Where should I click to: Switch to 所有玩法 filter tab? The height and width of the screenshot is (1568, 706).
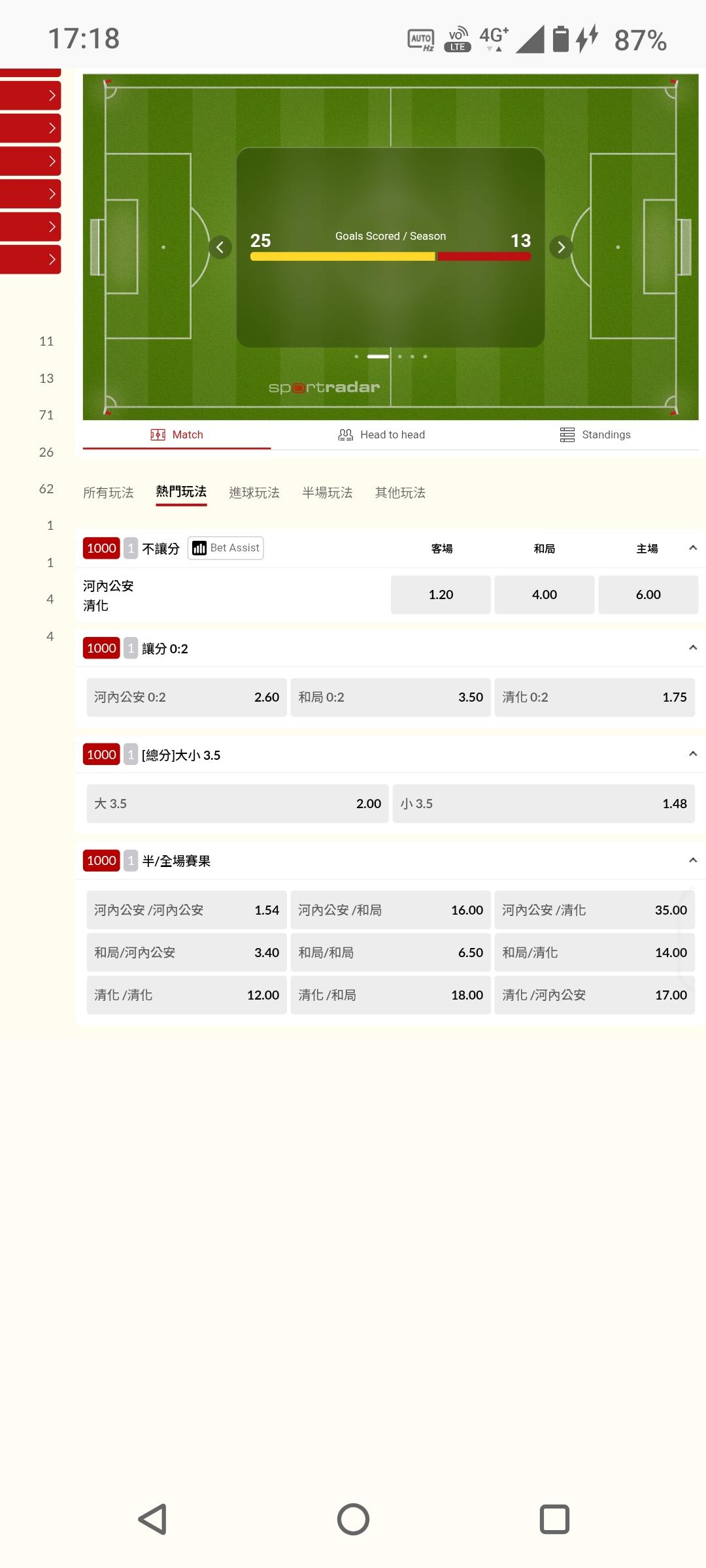pos(108,493)
